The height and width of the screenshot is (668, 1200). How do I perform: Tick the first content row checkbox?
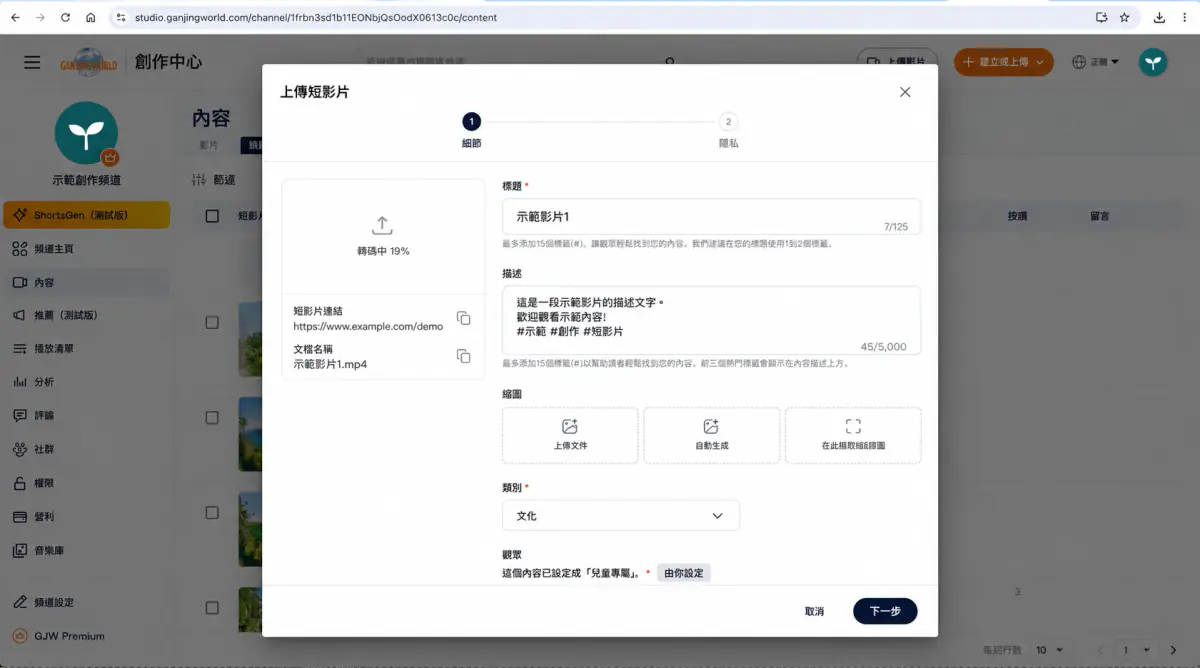(x=212, y=322)
